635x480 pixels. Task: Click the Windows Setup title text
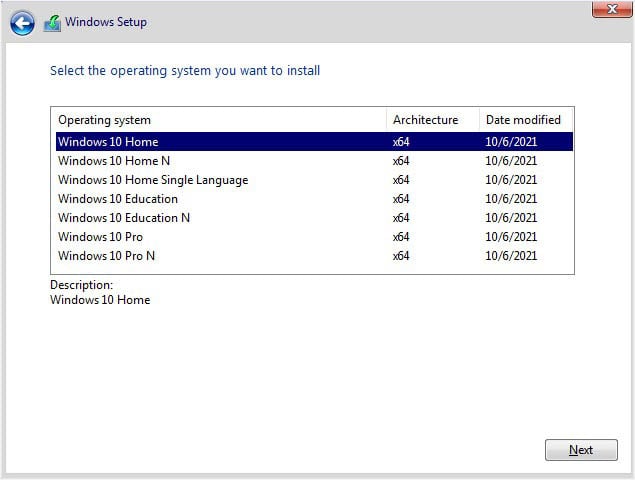pos(106,22)
